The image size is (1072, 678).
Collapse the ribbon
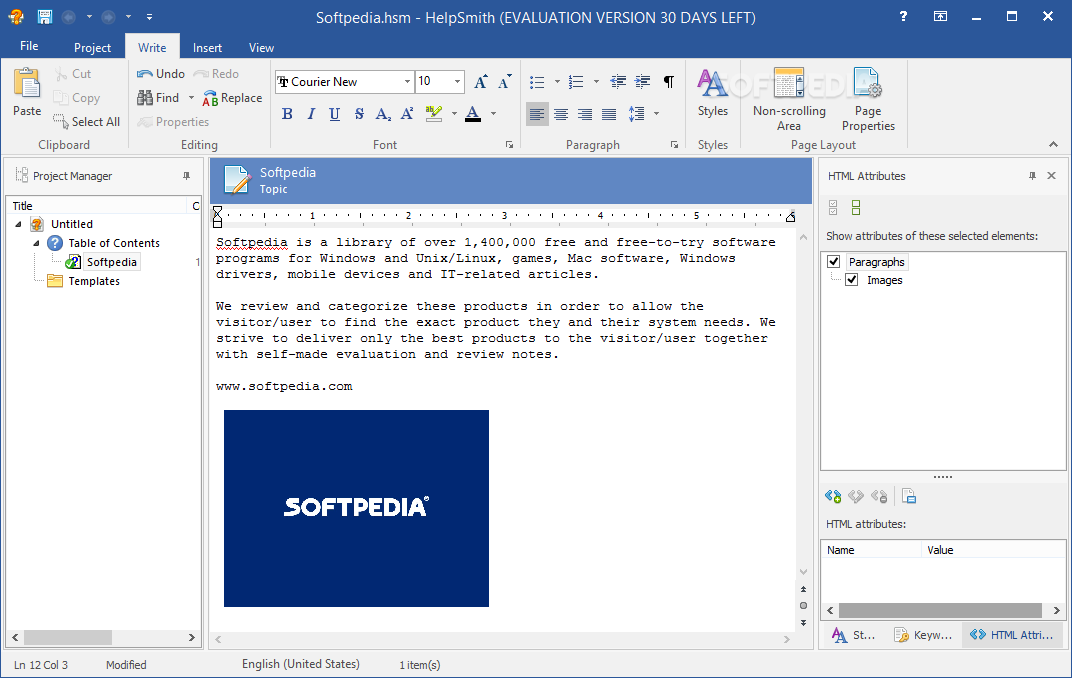click(x=1053, y=145)
